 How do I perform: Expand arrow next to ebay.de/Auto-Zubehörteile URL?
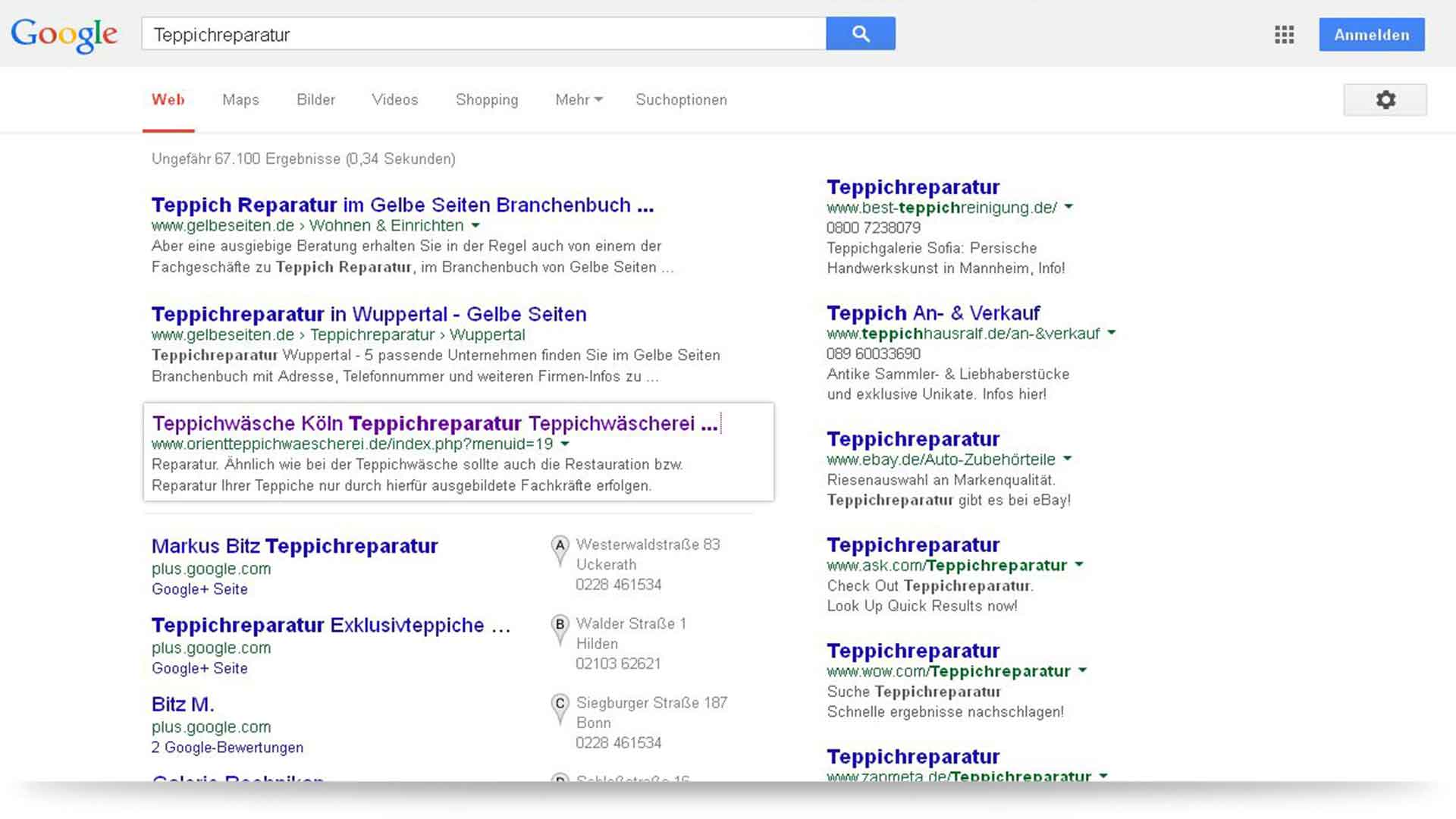click(1067, 459)
